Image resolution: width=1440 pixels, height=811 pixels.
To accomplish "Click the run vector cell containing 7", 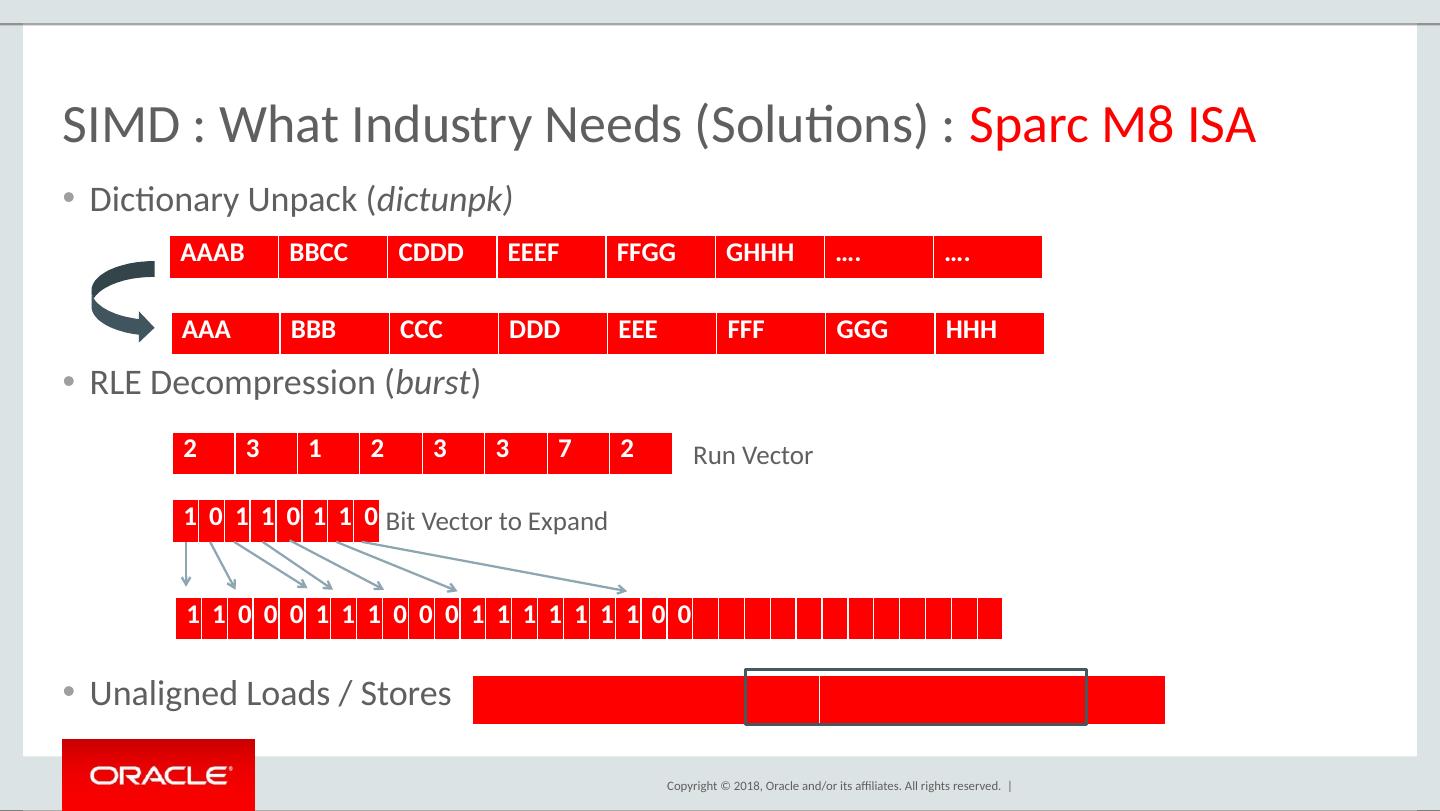I will [578, 453].
